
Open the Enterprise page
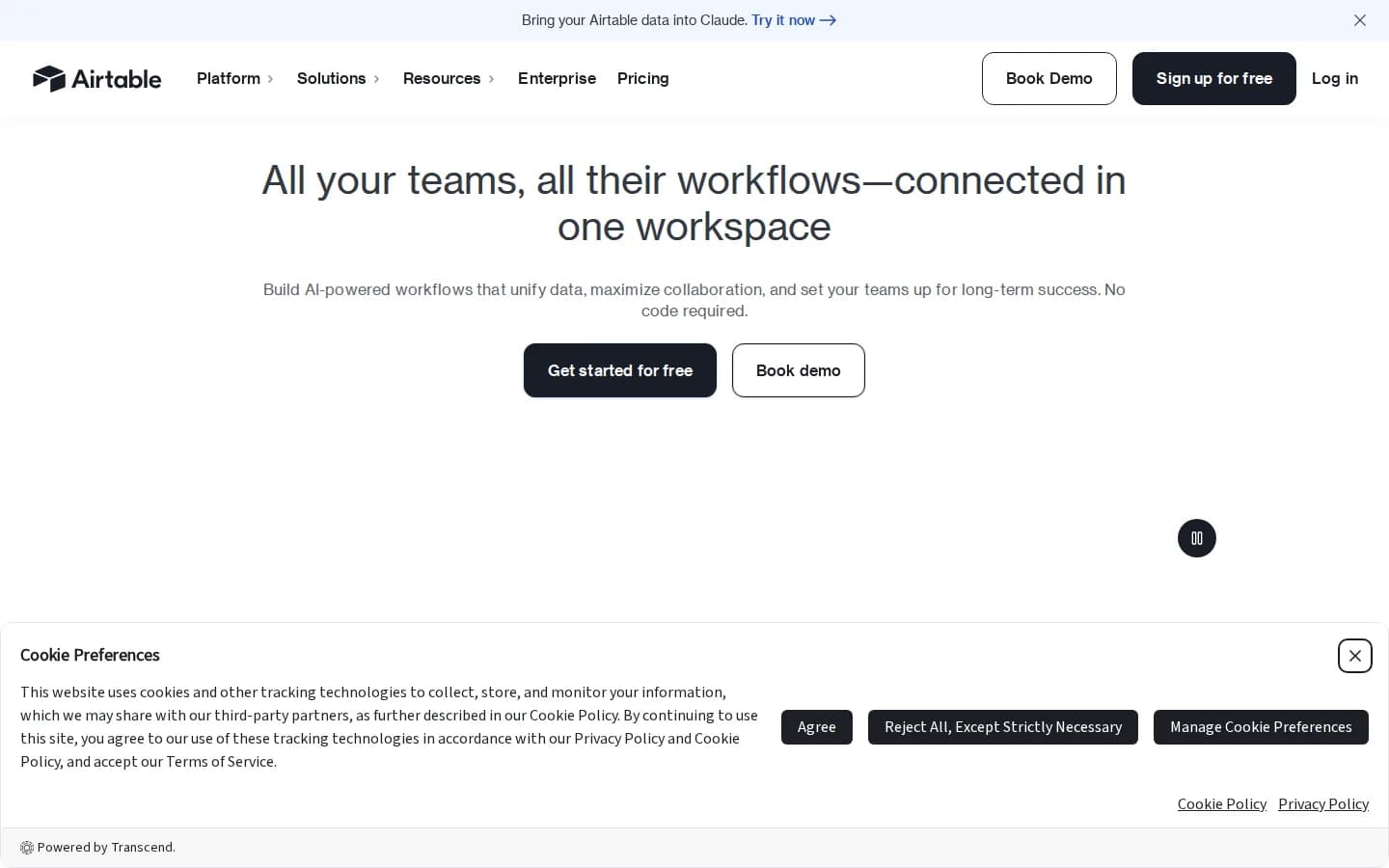(x=557, y=78)
